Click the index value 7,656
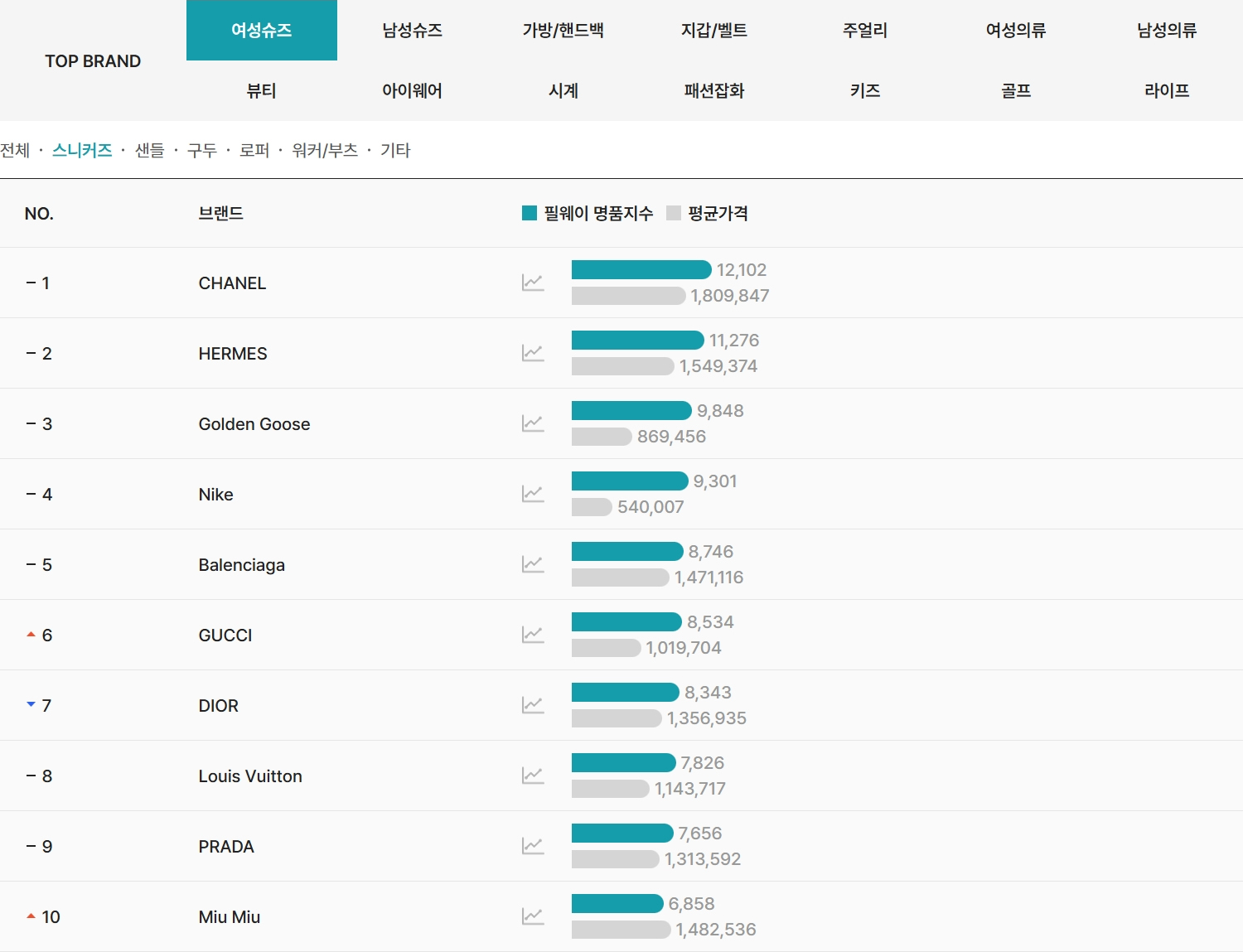The width and height of the screenshot is (1243, 952). pyautogui.click(x=700, y=833)
